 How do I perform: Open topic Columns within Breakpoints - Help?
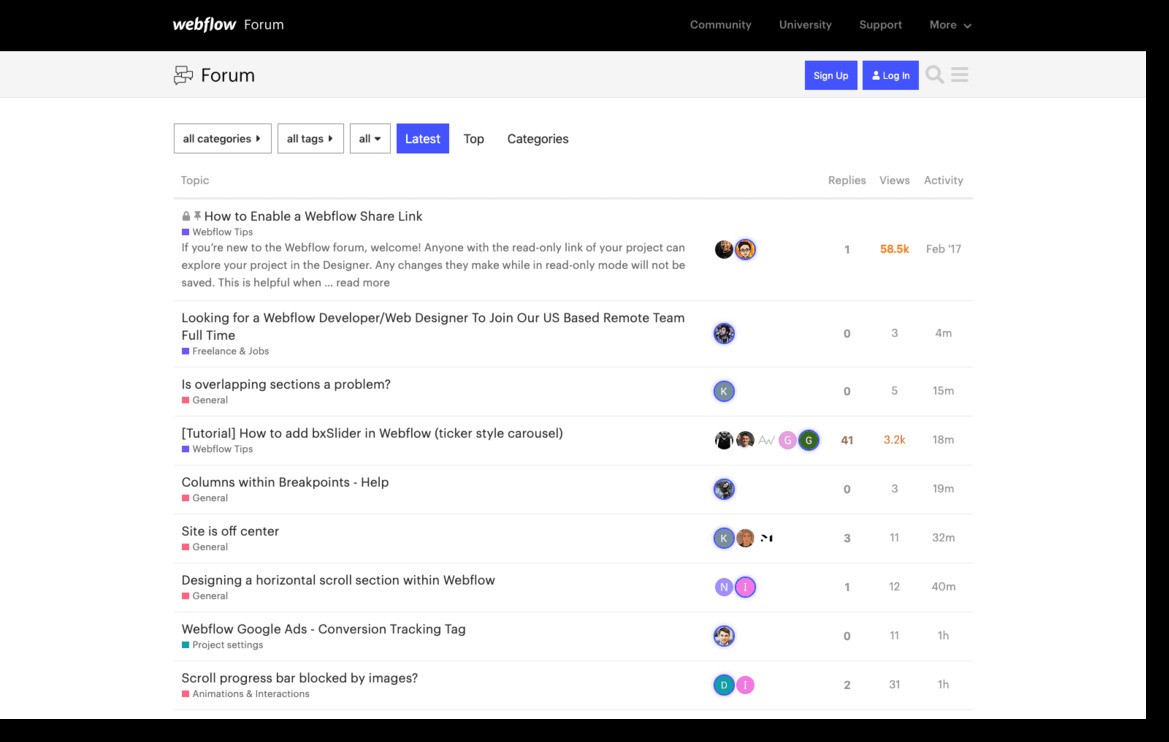point(285,482)
